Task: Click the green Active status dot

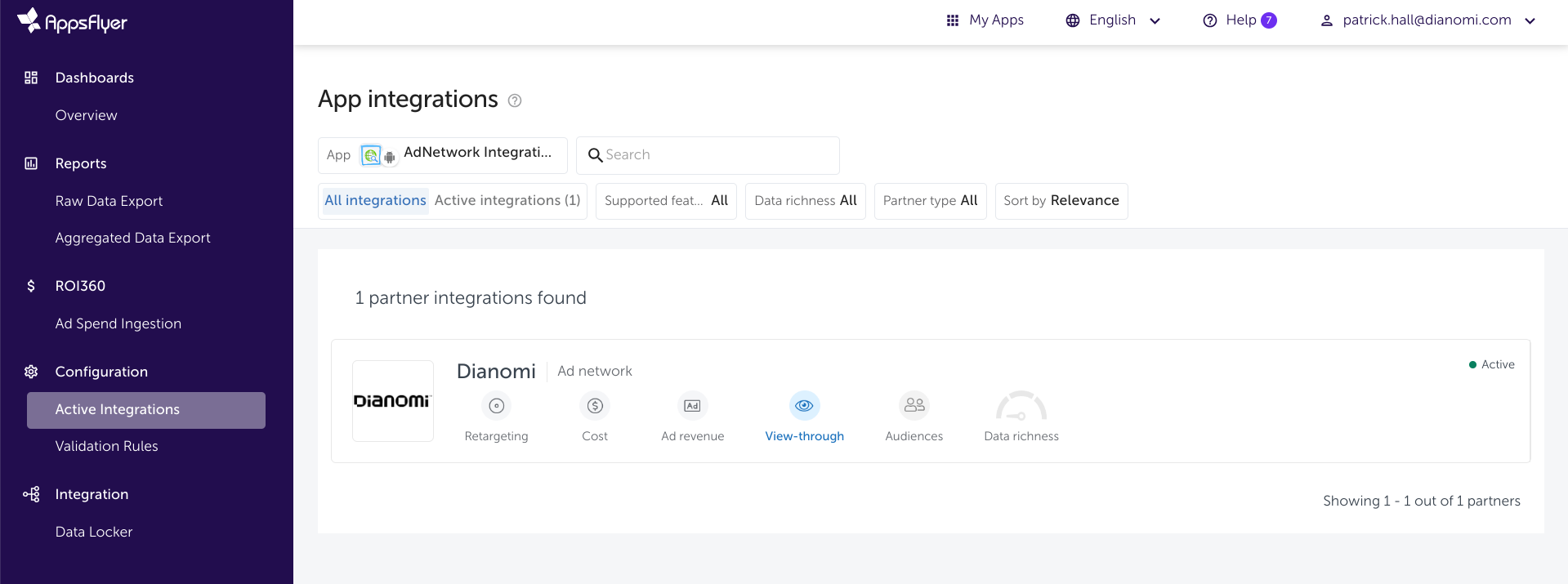Action: coord(1472,364)
